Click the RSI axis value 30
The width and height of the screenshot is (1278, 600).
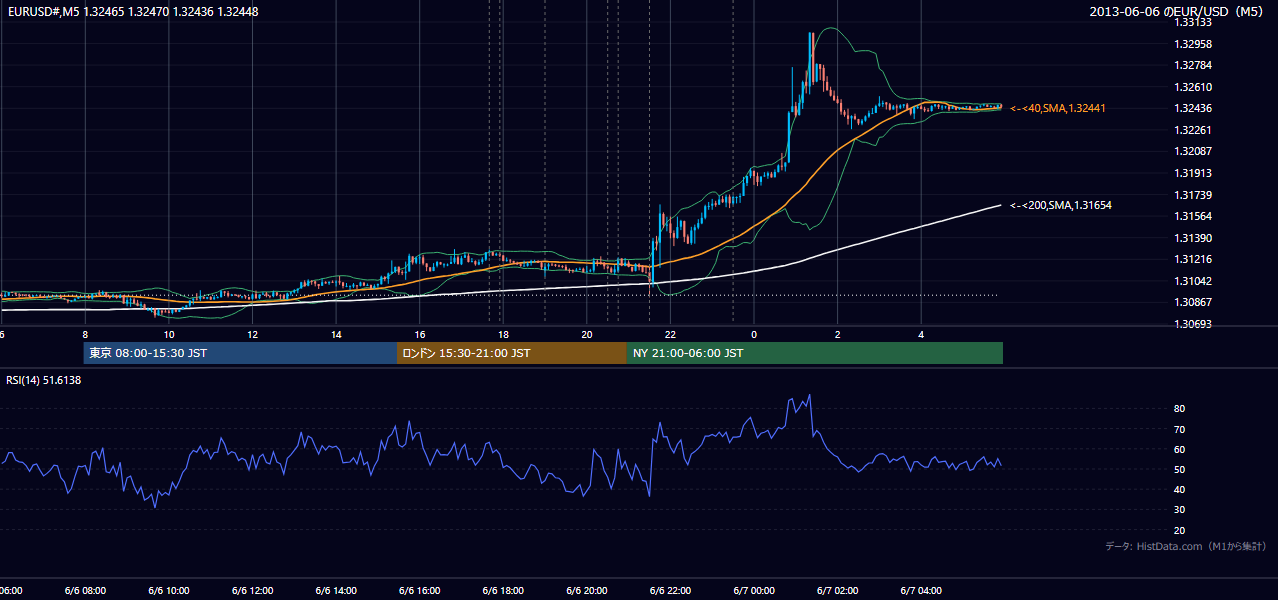coord(1180,510)
